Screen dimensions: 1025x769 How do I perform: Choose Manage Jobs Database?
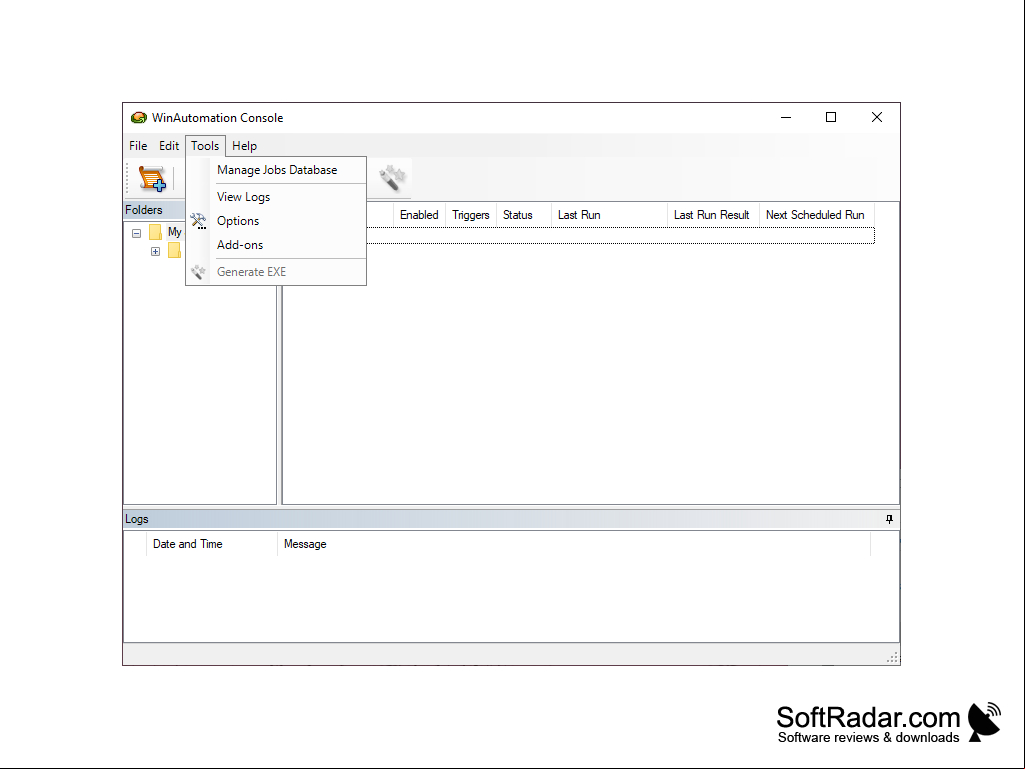(x=277, y=170)
